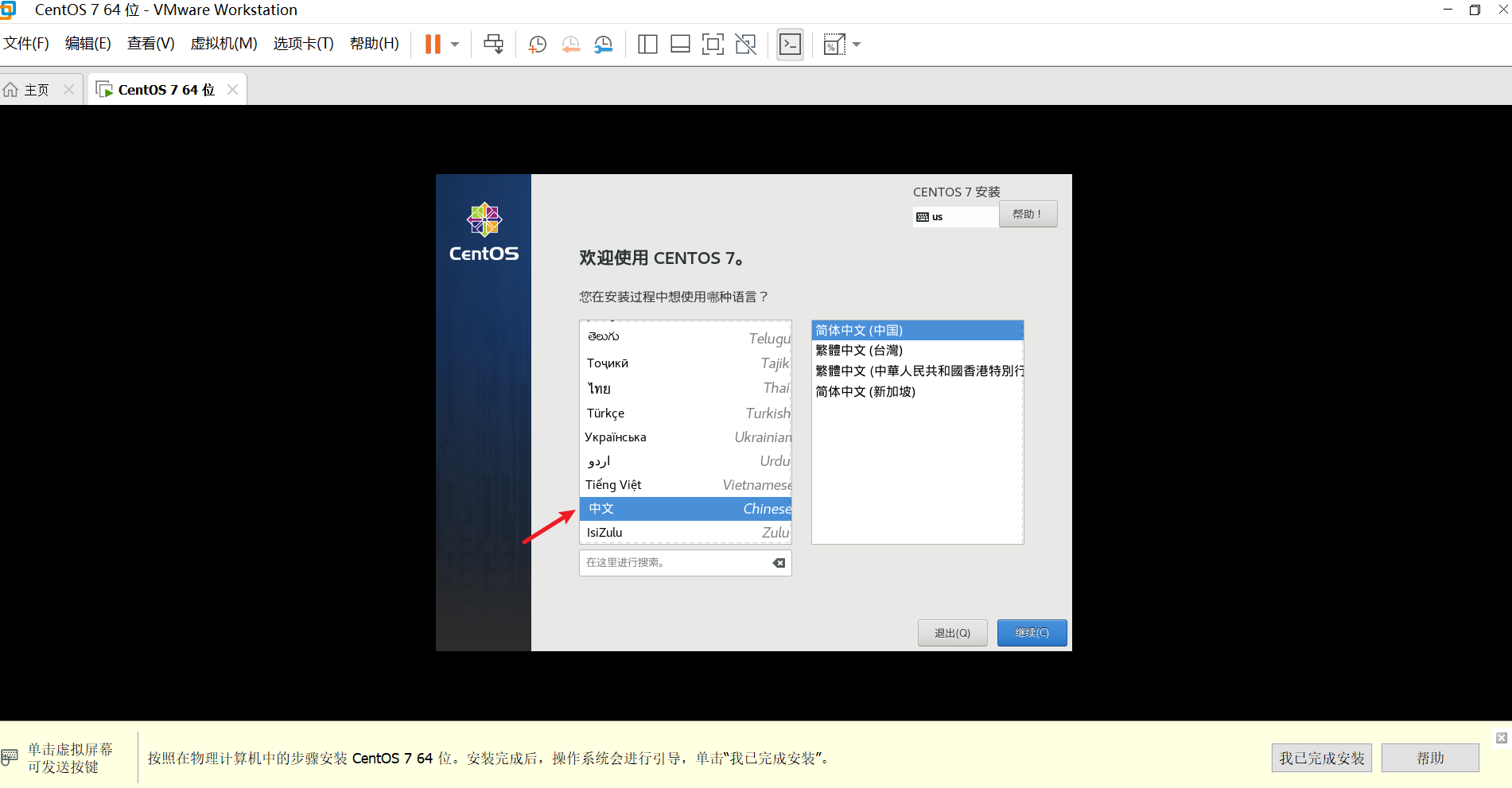The width and height of the screenshot is (1512, 788).
Task: Open snapshot manager icon
Action: click(604, 45)
